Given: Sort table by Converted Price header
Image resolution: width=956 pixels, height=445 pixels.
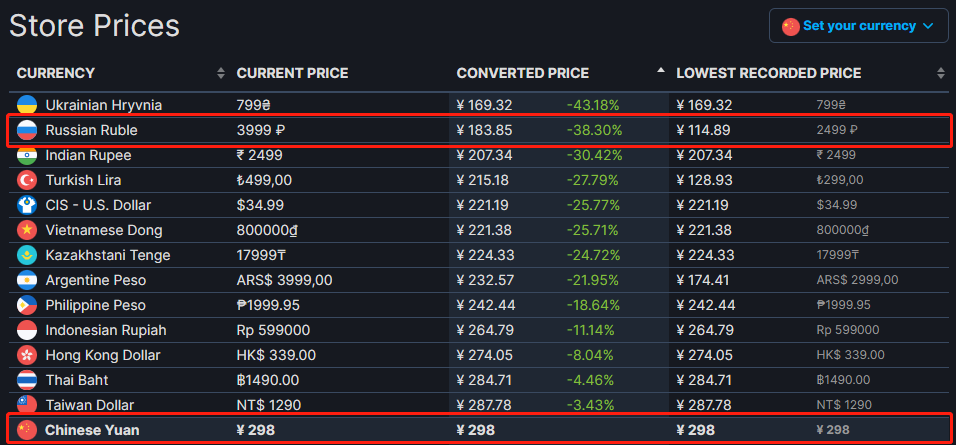Looking at the screenshot, I should (523, 73).
